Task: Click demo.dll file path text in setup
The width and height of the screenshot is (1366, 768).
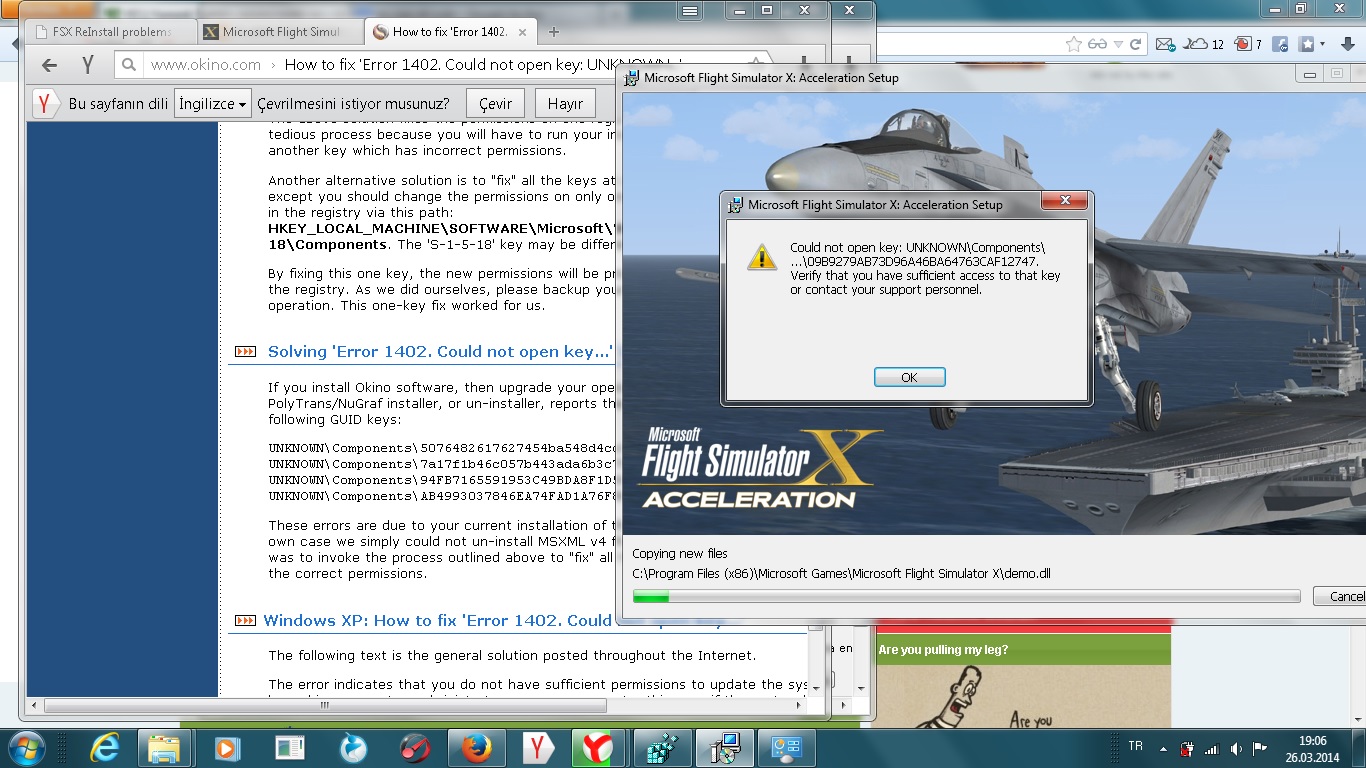Action: (841, 574)
